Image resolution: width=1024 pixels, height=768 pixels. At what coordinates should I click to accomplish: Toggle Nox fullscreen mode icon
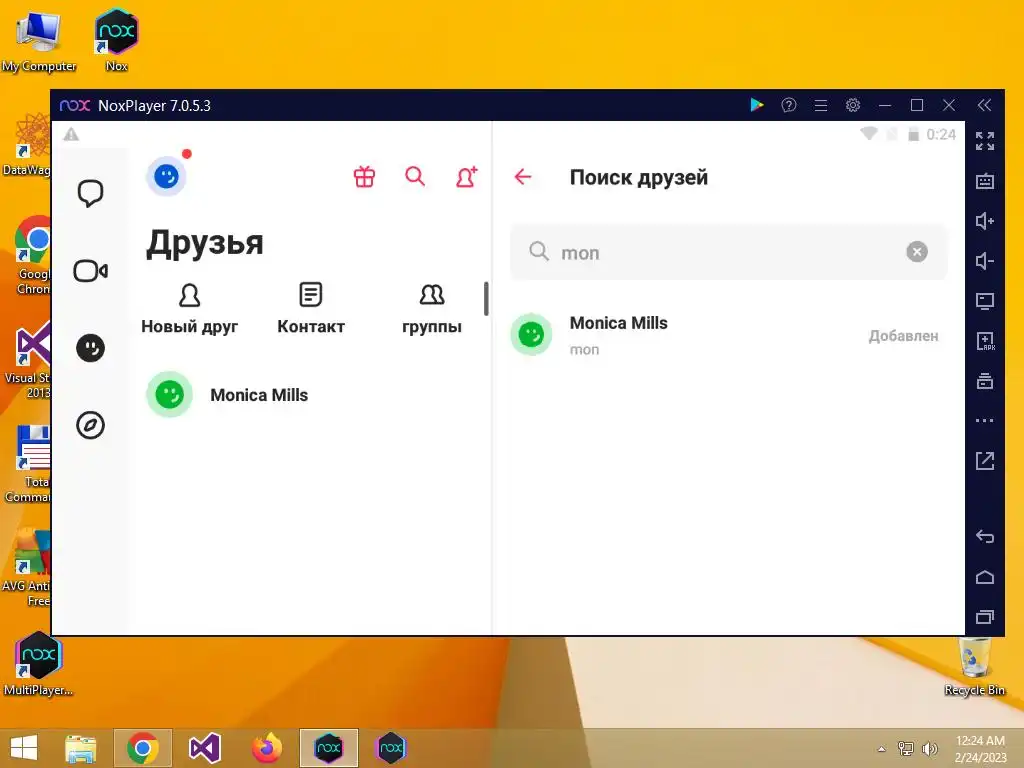(985, 141)
